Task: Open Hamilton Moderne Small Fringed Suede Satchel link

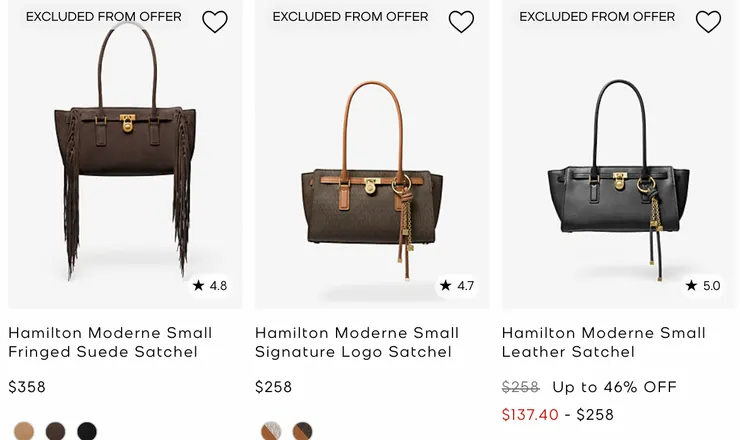Action: tap(110, 342)
